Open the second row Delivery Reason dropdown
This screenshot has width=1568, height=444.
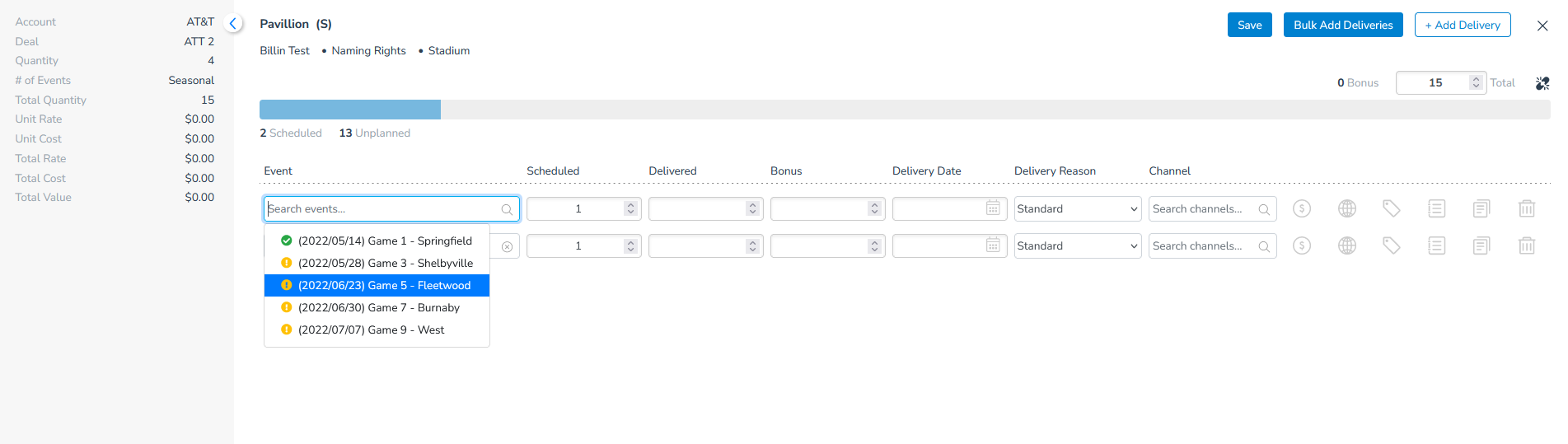click(1078, 245)
